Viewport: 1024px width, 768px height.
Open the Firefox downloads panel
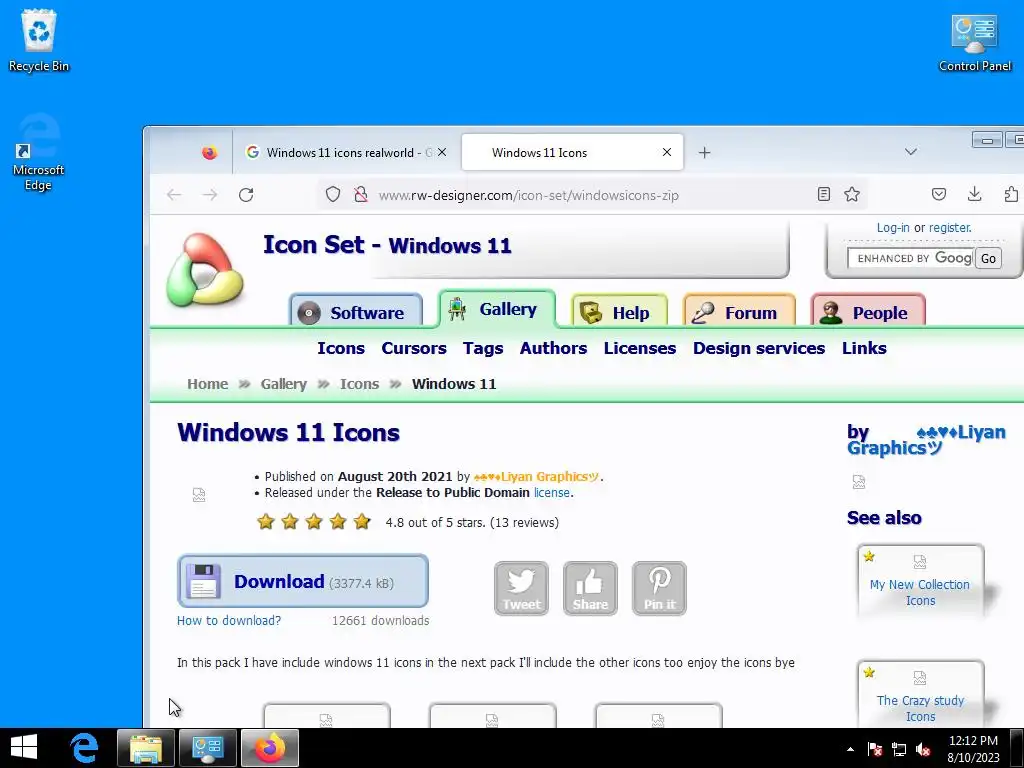click(x=974, y=194)
